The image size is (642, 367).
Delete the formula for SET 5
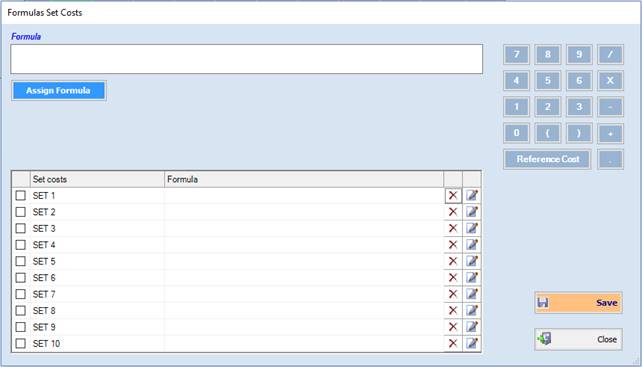(x=453, y=261)
